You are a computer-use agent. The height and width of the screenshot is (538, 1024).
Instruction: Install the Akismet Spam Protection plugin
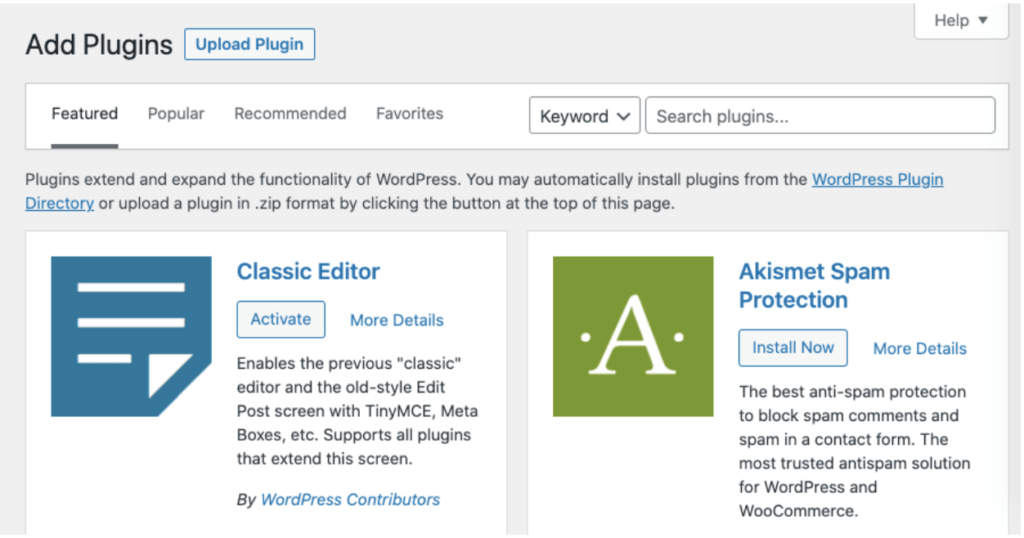coord(792,347)
